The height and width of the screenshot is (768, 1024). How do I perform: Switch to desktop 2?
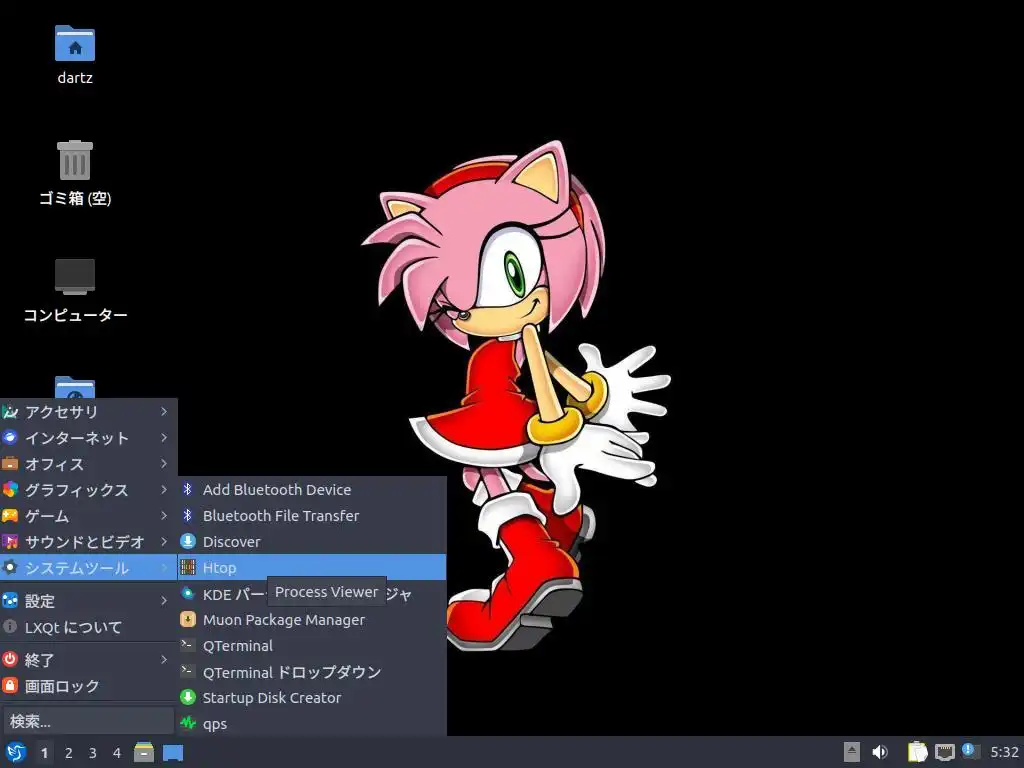coord(69,753)
